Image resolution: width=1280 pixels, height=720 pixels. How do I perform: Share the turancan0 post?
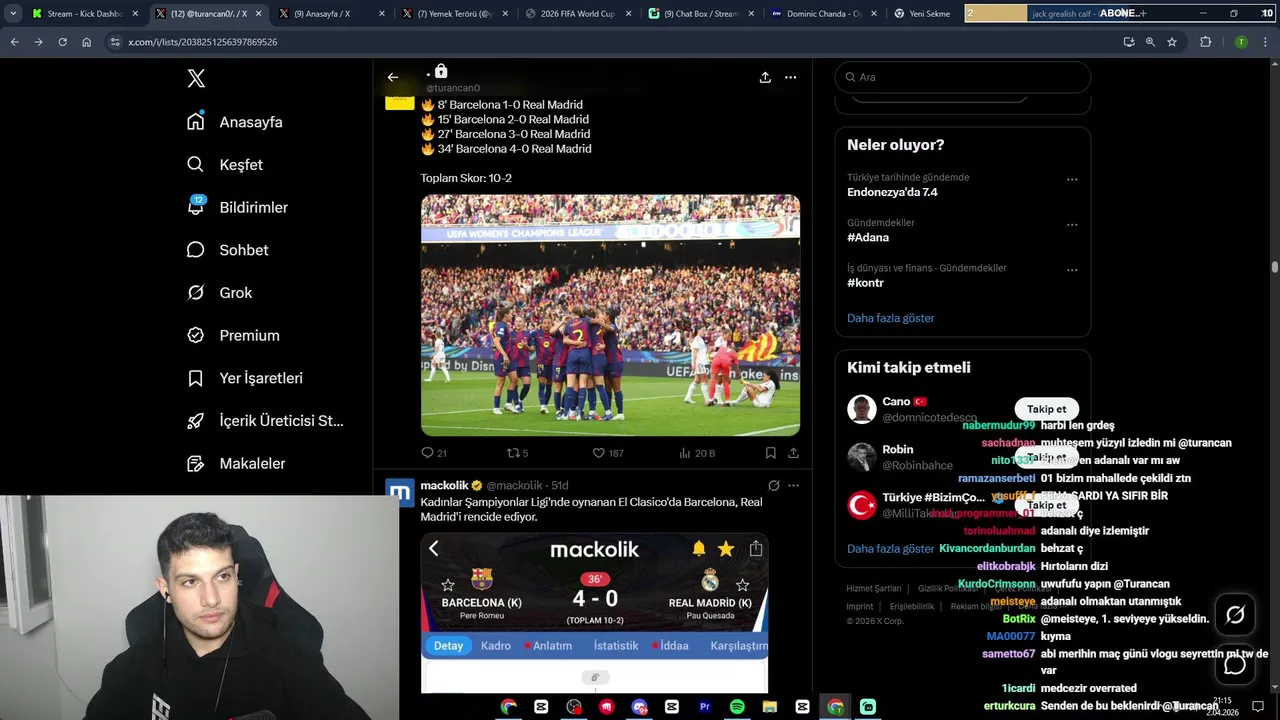[793, 453]
